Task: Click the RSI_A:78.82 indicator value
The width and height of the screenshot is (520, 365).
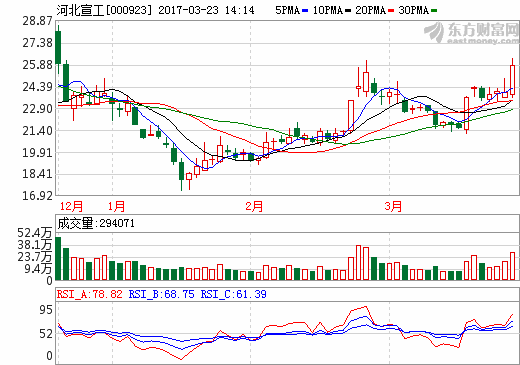Action: pos(90,294)
